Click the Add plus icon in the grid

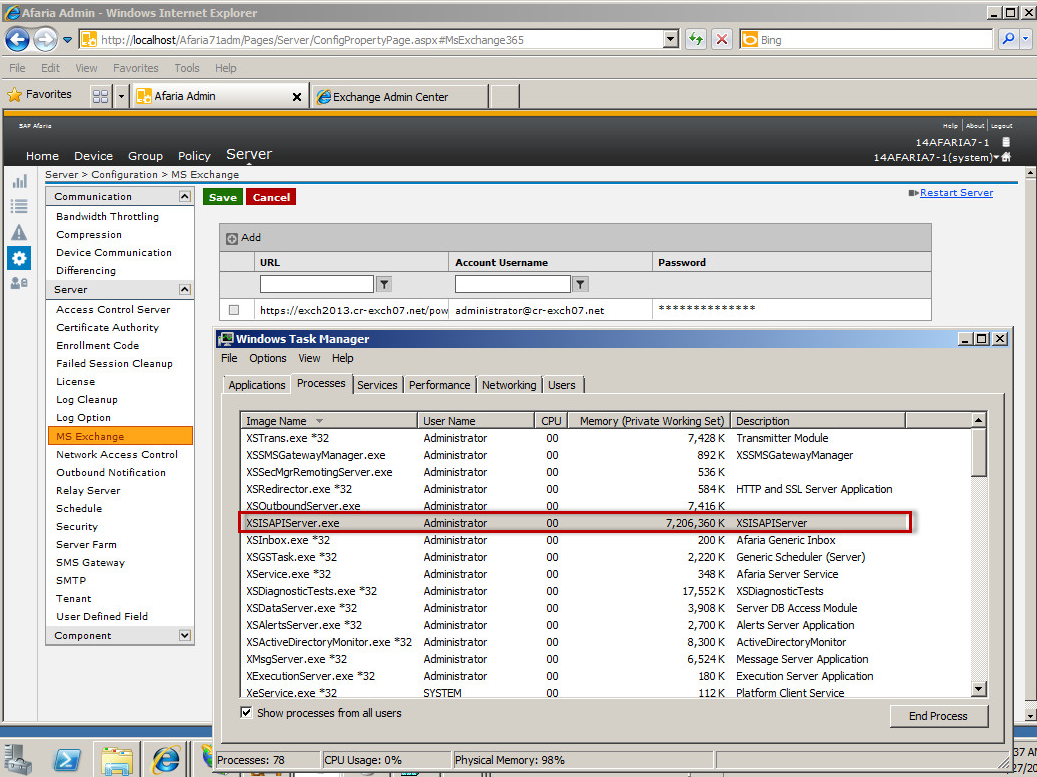coord(231,239)
